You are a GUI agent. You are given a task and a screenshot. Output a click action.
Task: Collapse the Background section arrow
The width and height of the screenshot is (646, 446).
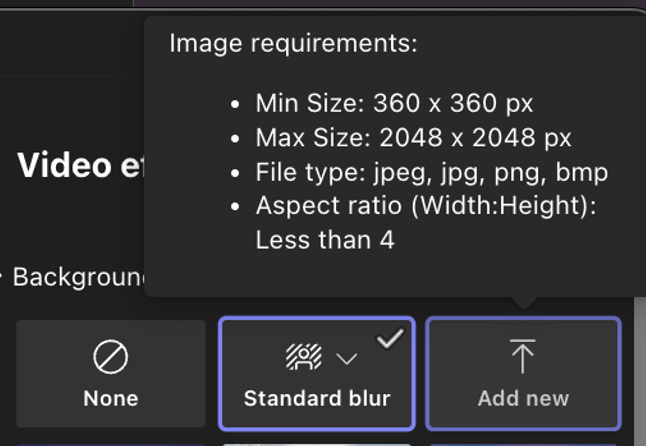point(3,277)
